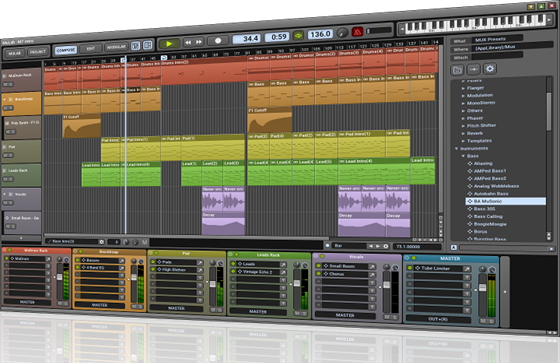Switch to the COMPOSE tab
560x363 pixels.
pyautogui.click(x=66, y=50)
